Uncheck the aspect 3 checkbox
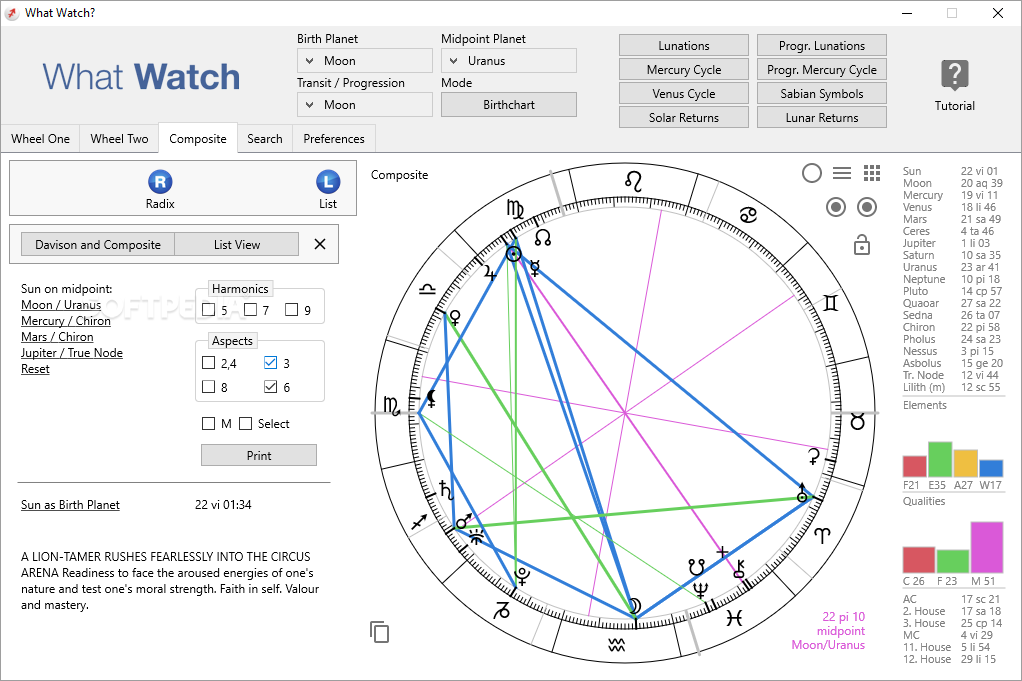The image size is (1022, 681). click(270, 363)
